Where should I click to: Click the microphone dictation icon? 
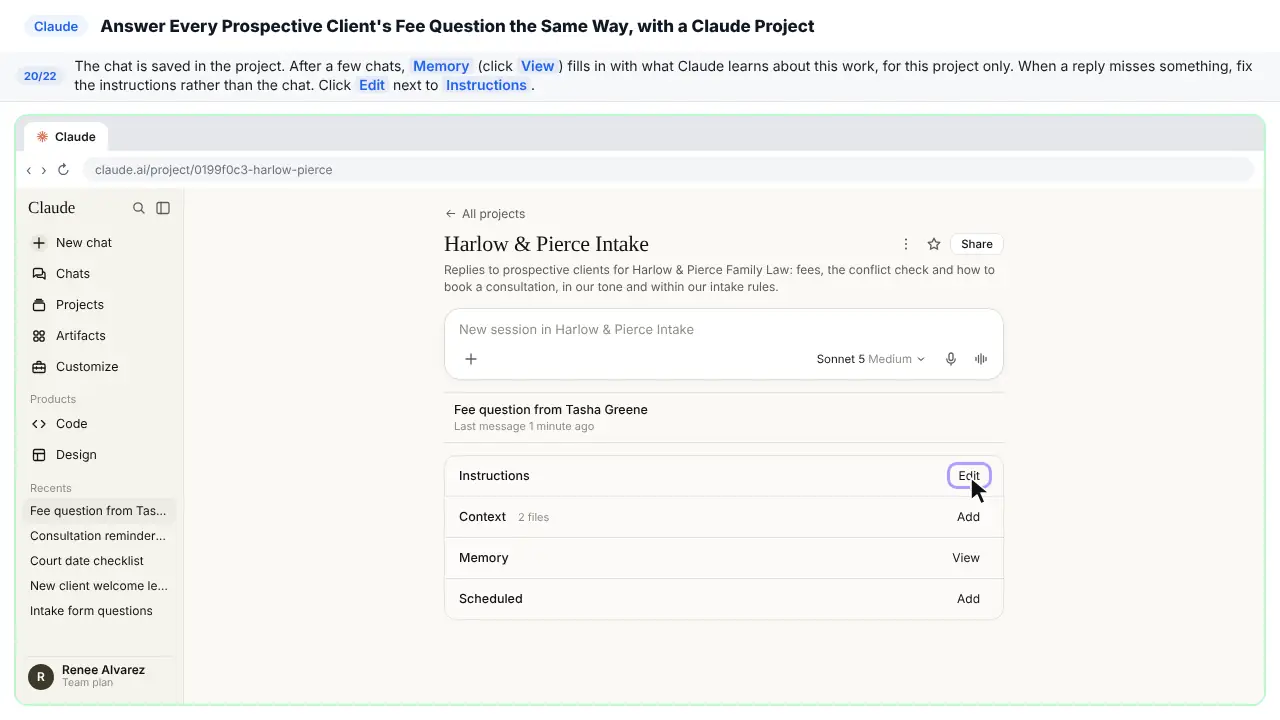[951, 359]
